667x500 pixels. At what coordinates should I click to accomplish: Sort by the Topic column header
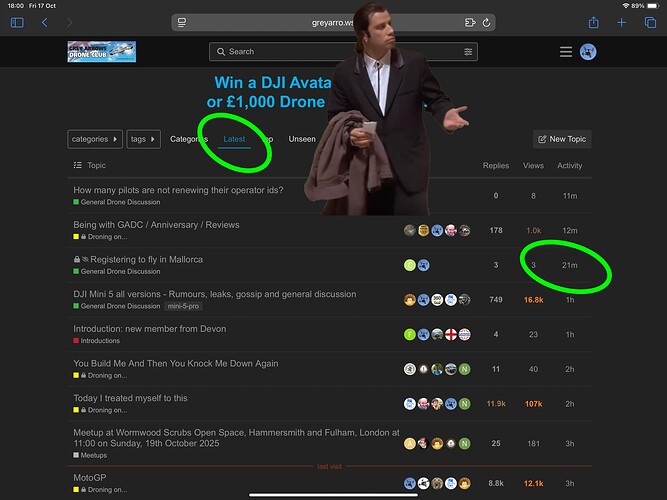click(x=97, y=165)
